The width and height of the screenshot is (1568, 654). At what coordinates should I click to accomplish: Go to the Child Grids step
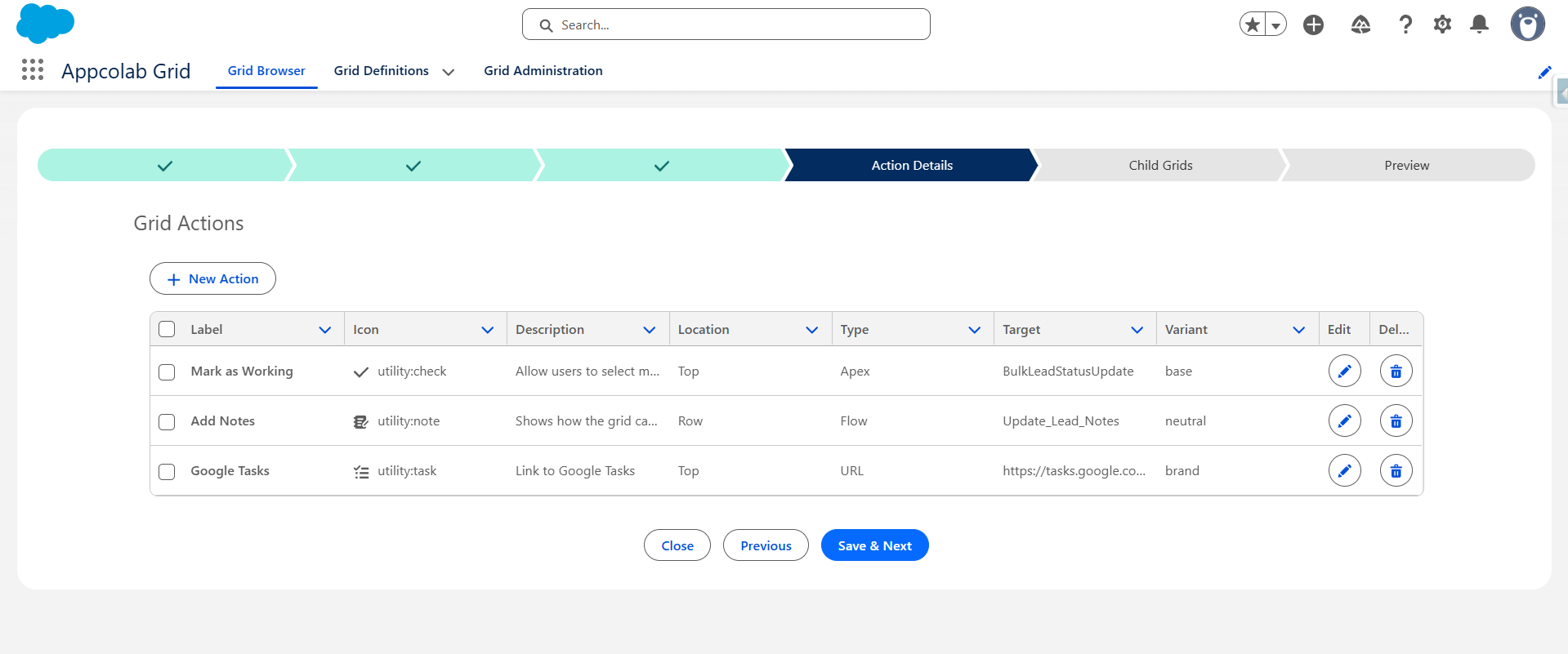1160,165
